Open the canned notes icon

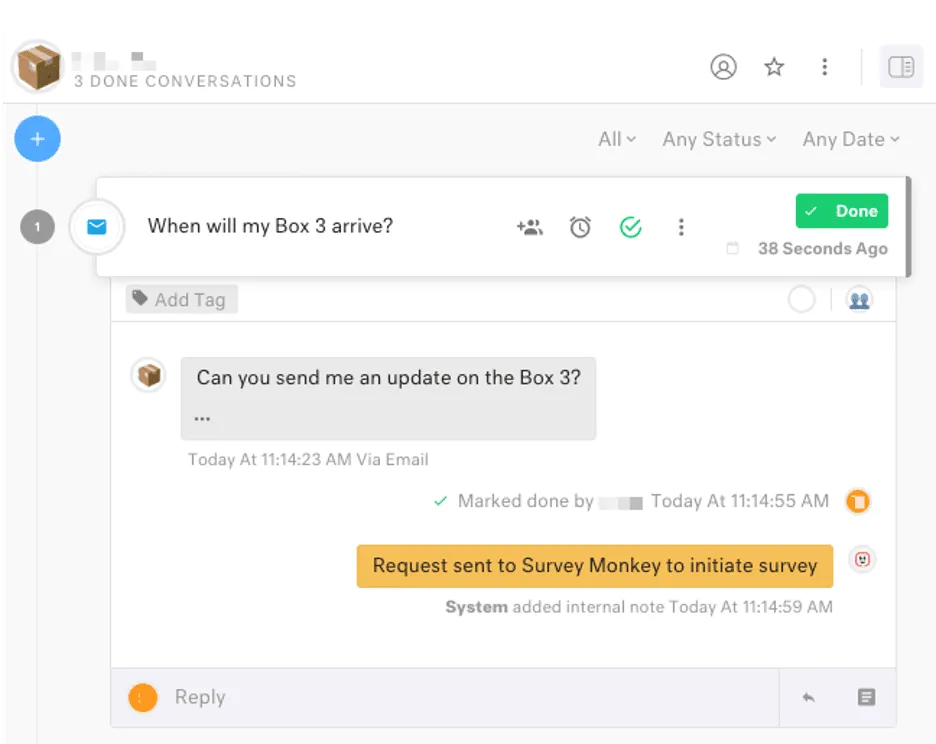(x=866, y=697)
